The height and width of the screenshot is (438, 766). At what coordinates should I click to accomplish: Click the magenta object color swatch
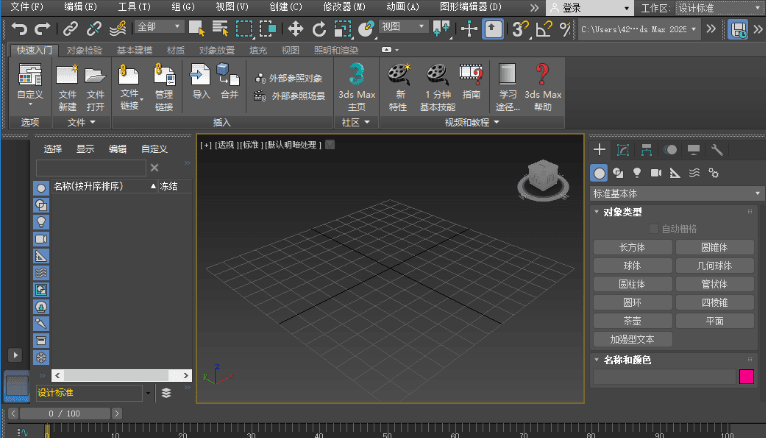tap(745, 377)
